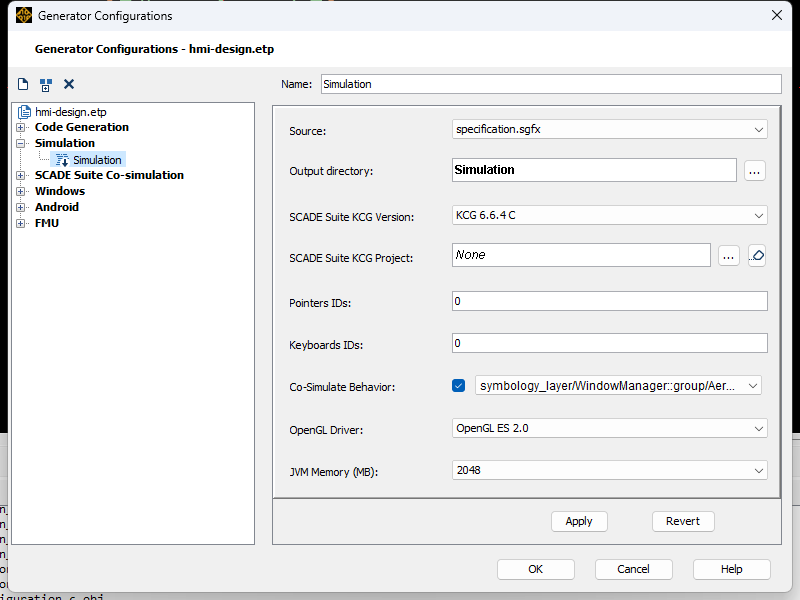Click the Apply button
The height and width of the screenshot is (600, 800).
[579, 521]
